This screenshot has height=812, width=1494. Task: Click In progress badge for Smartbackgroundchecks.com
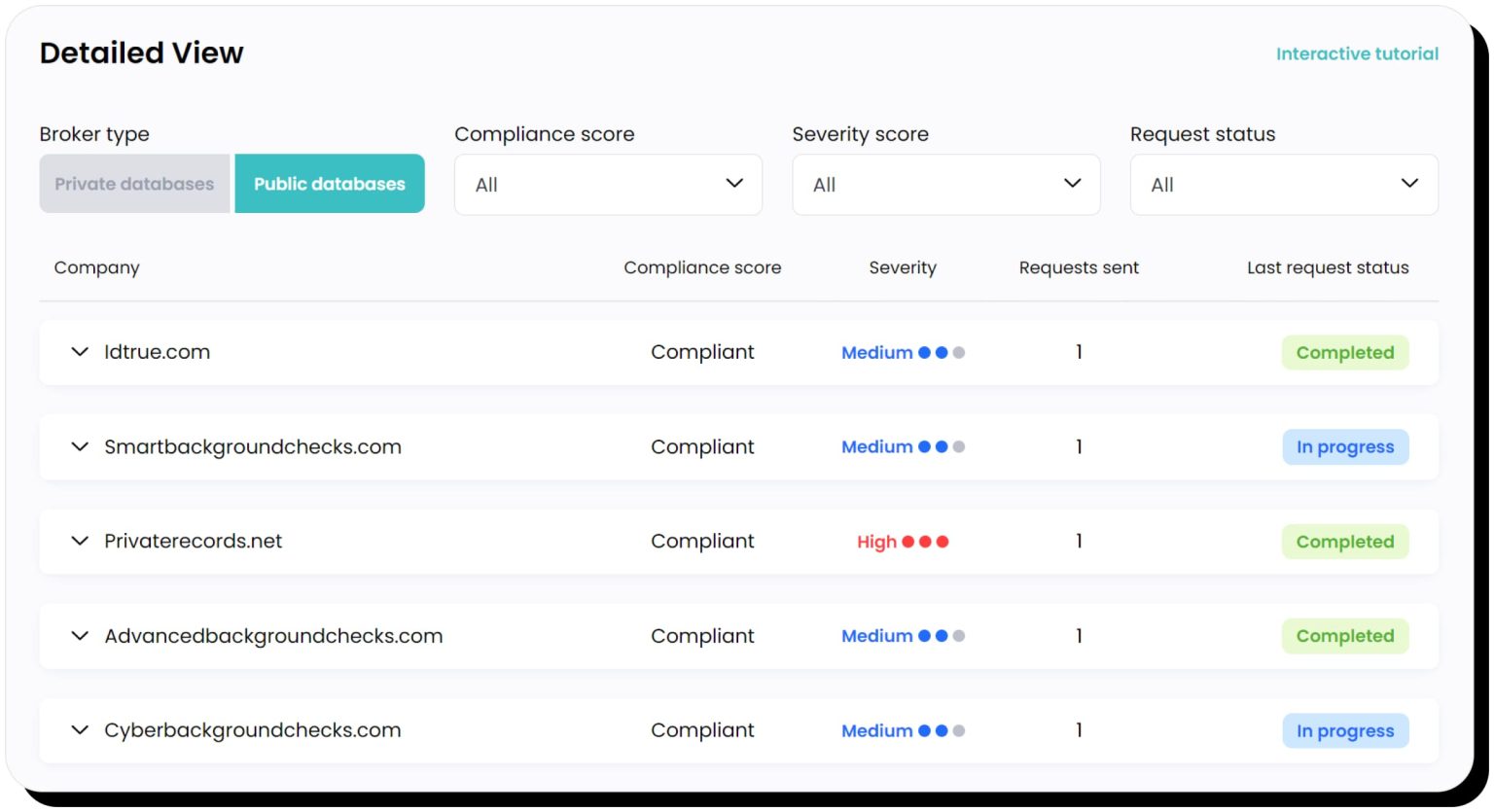(1344, 447)
